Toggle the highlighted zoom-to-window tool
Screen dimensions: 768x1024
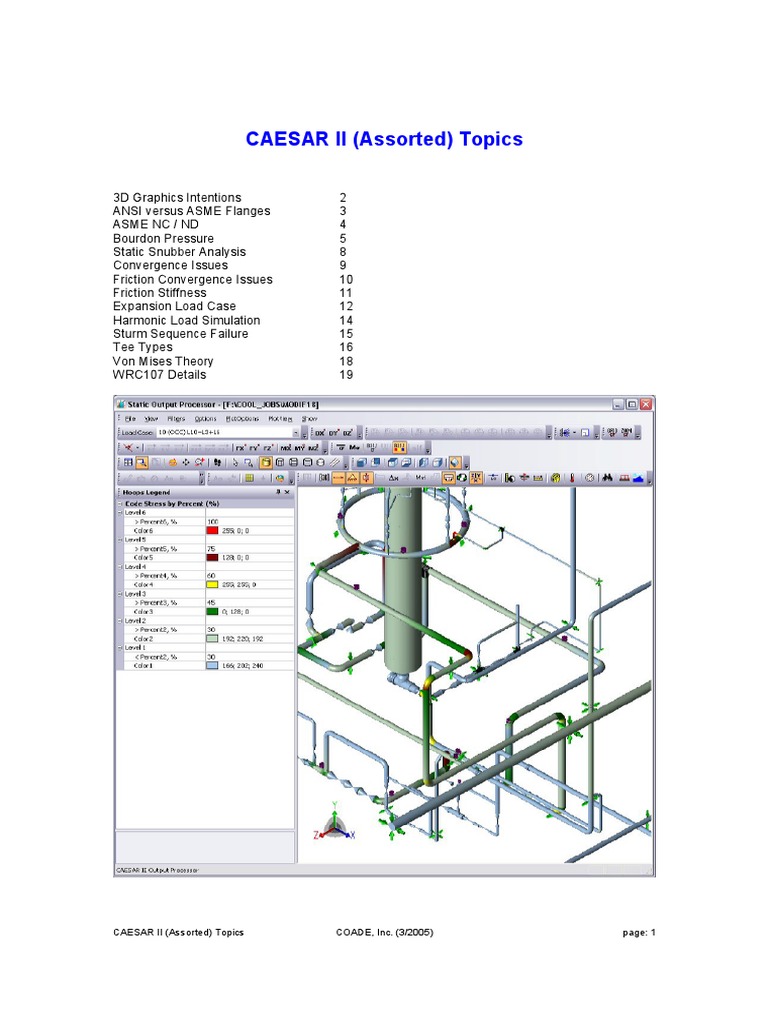142,462
